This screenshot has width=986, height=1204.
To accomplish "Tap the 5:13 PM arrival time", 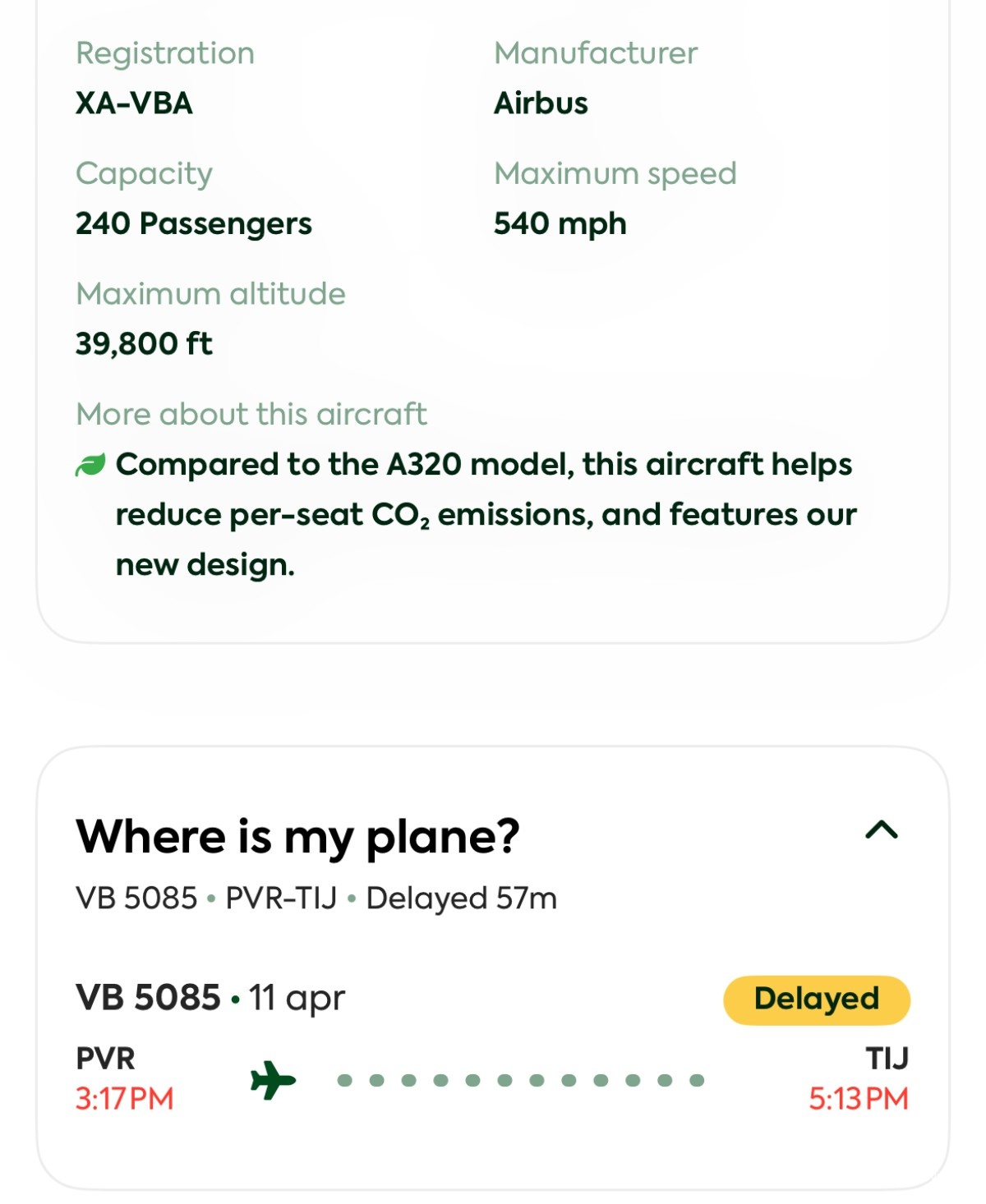I will point(859,1099).
